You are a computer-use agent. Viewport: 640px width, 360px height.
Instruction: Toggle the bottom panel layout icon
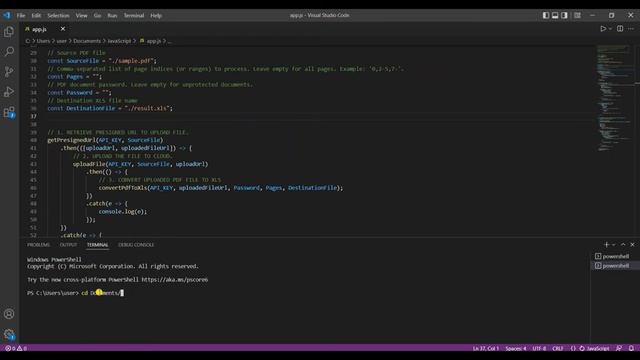(555, 16)
